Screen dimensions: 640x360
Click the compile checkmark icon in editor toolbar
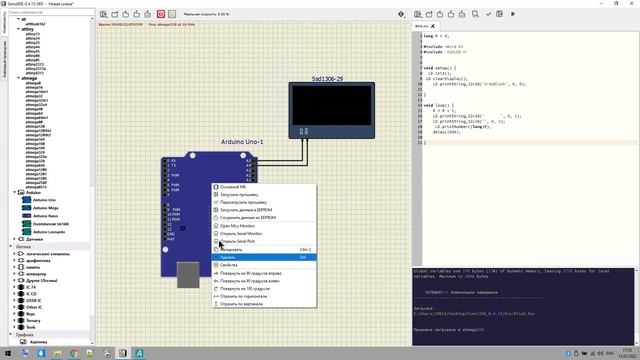click(489, 14)
